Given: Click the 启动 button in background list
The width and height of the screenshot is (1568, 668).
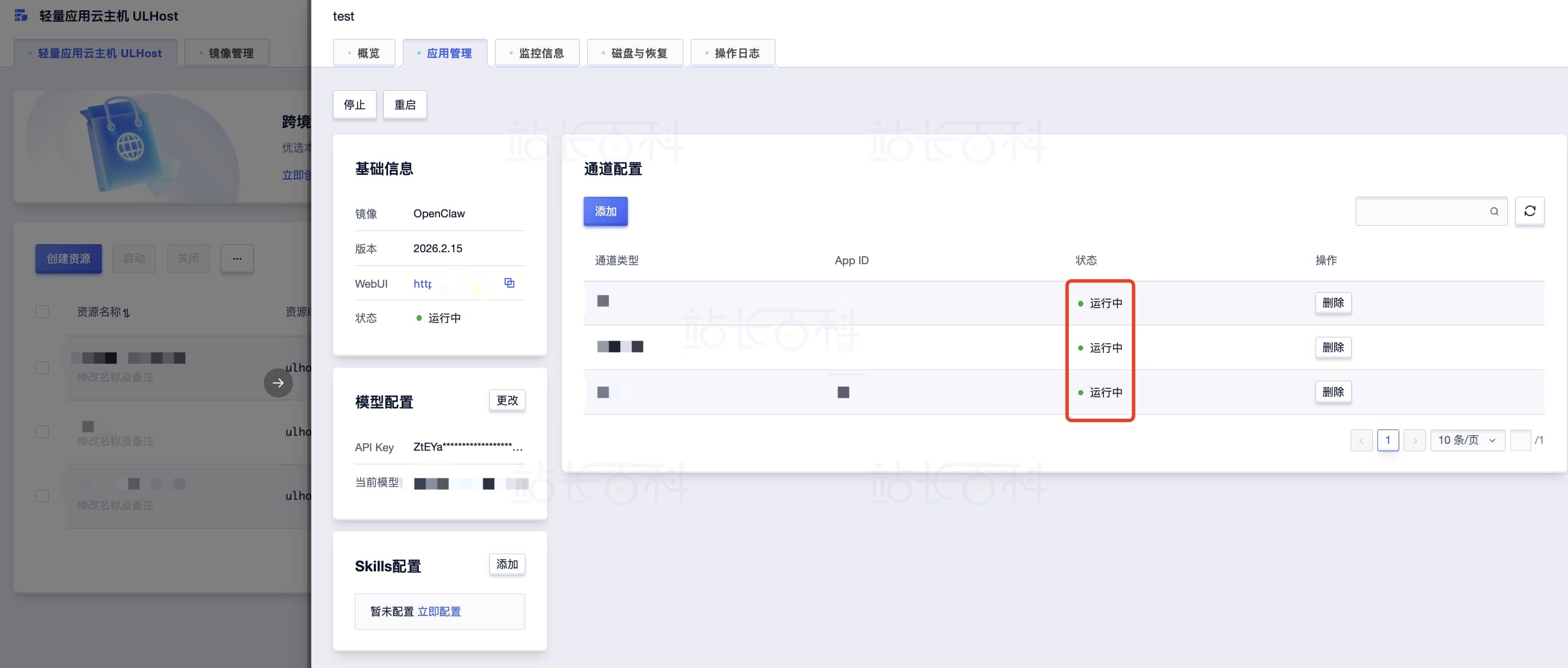Looking at the screenshot, I should pos(134,259).
